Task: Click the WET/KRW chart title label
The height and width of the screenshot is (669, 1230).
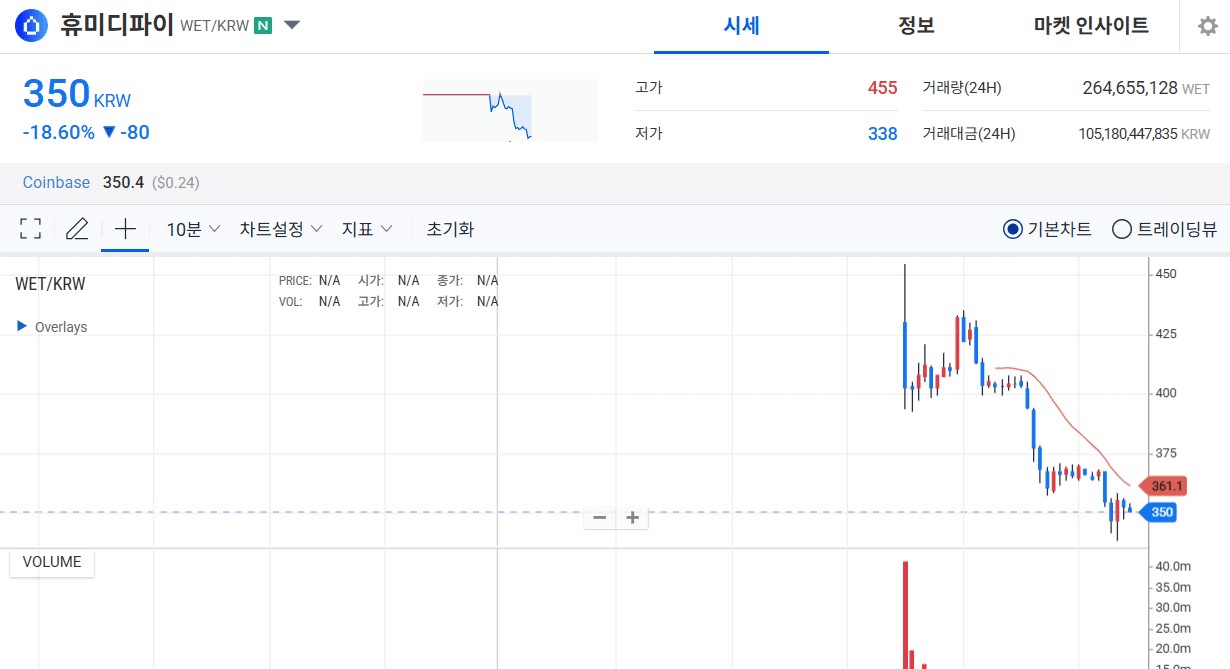Action: (50, 284)
